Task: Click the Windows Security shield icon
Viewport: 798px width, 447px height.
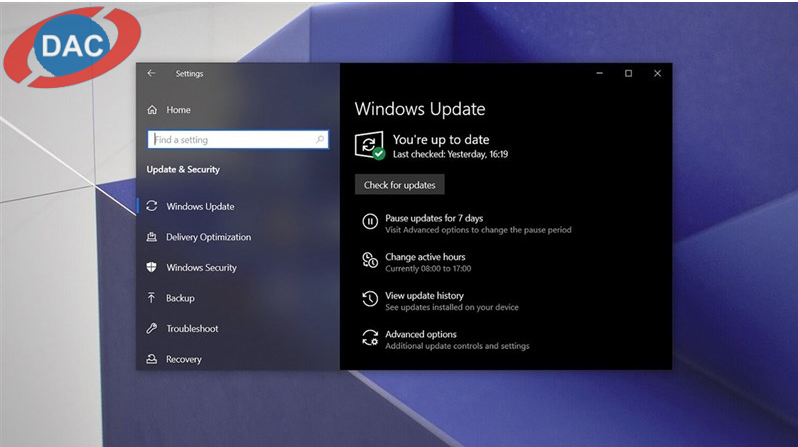Action: click(x=152, y=267)
